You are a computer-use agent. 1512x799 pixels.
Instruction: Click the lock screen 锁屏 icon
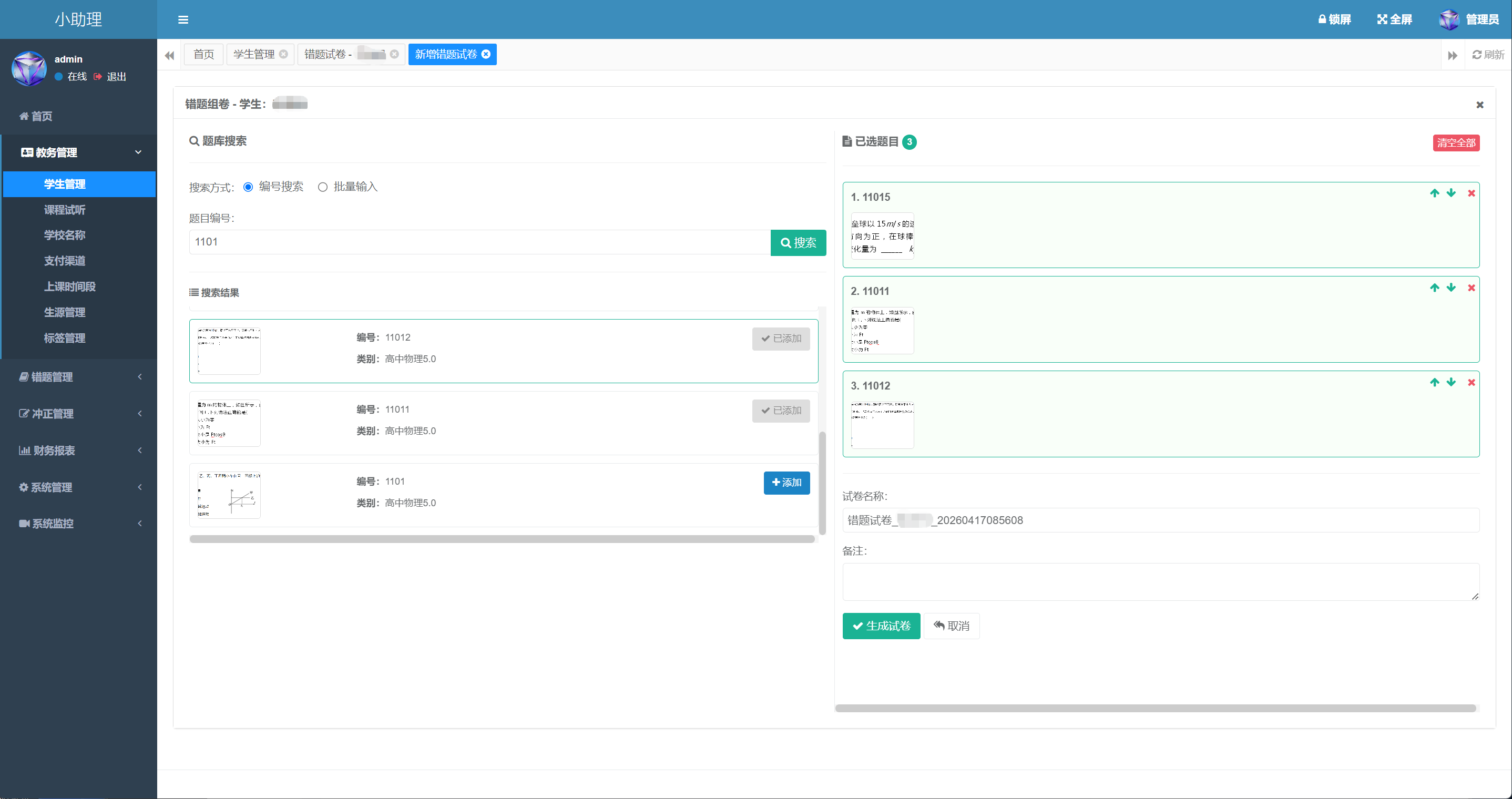(1334, 19)
